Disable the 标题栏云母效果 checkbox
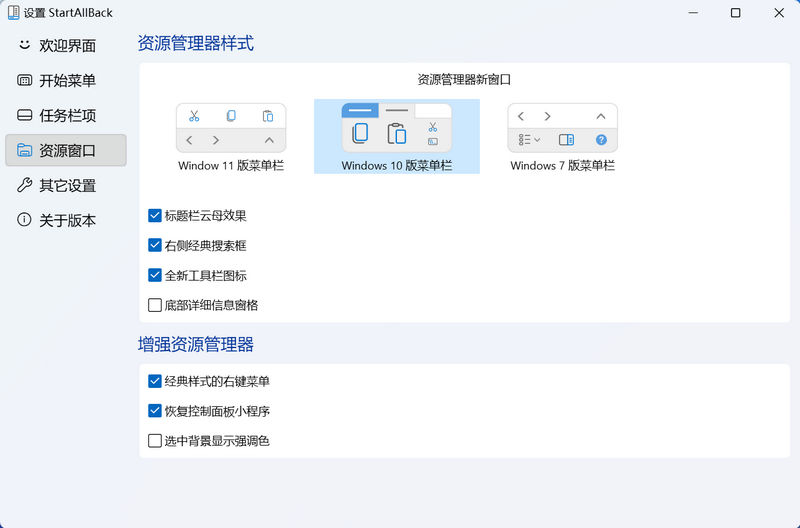 point(155,215)
